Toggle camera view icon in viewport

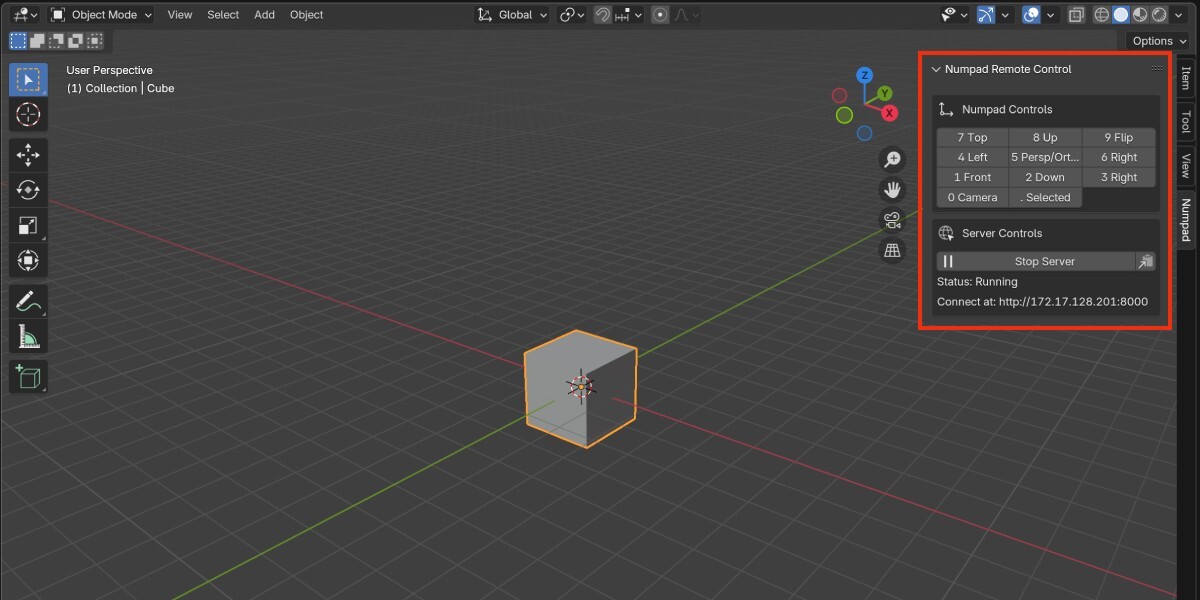[891, 220]
